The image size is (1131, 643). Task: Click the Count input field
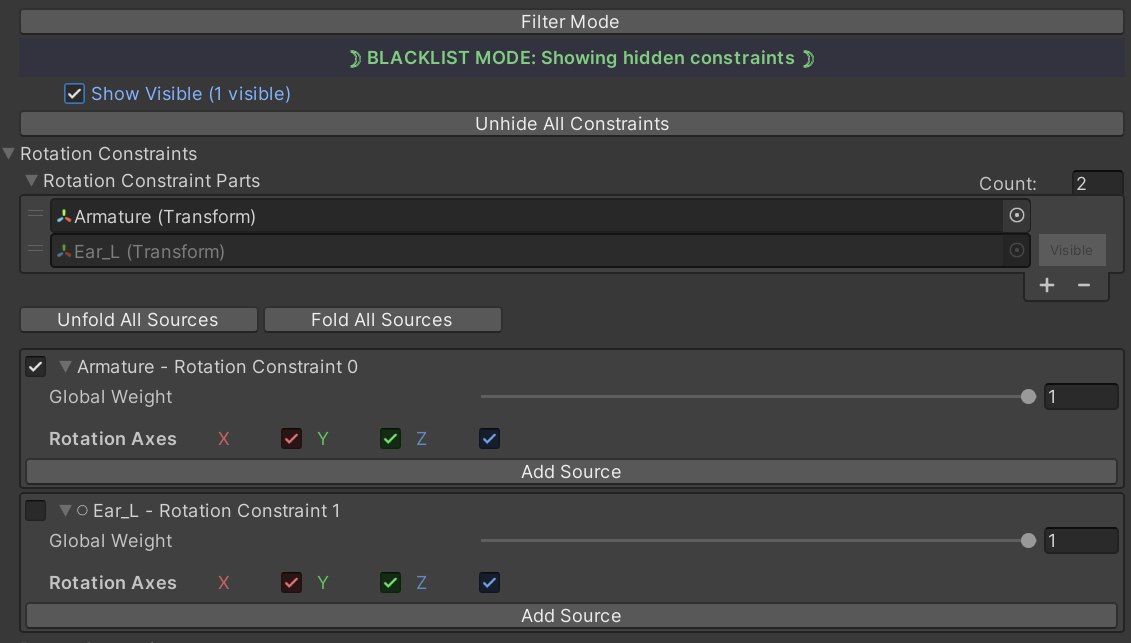click(1096, 183)
